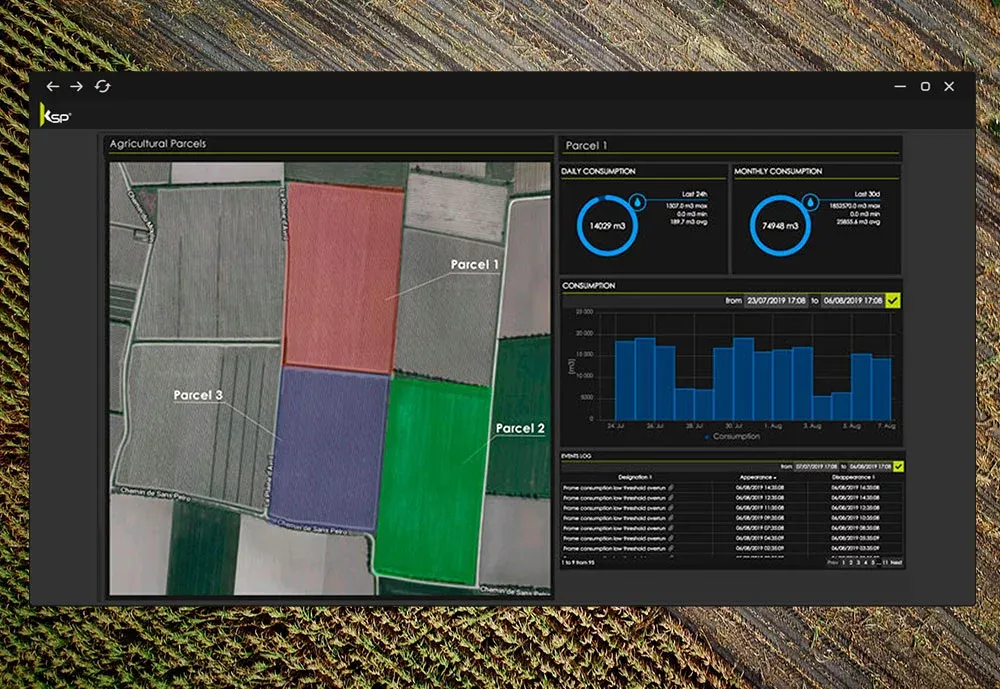
Task: Click the Daily Consumption water drop icon
Action: tap(636, 202)
